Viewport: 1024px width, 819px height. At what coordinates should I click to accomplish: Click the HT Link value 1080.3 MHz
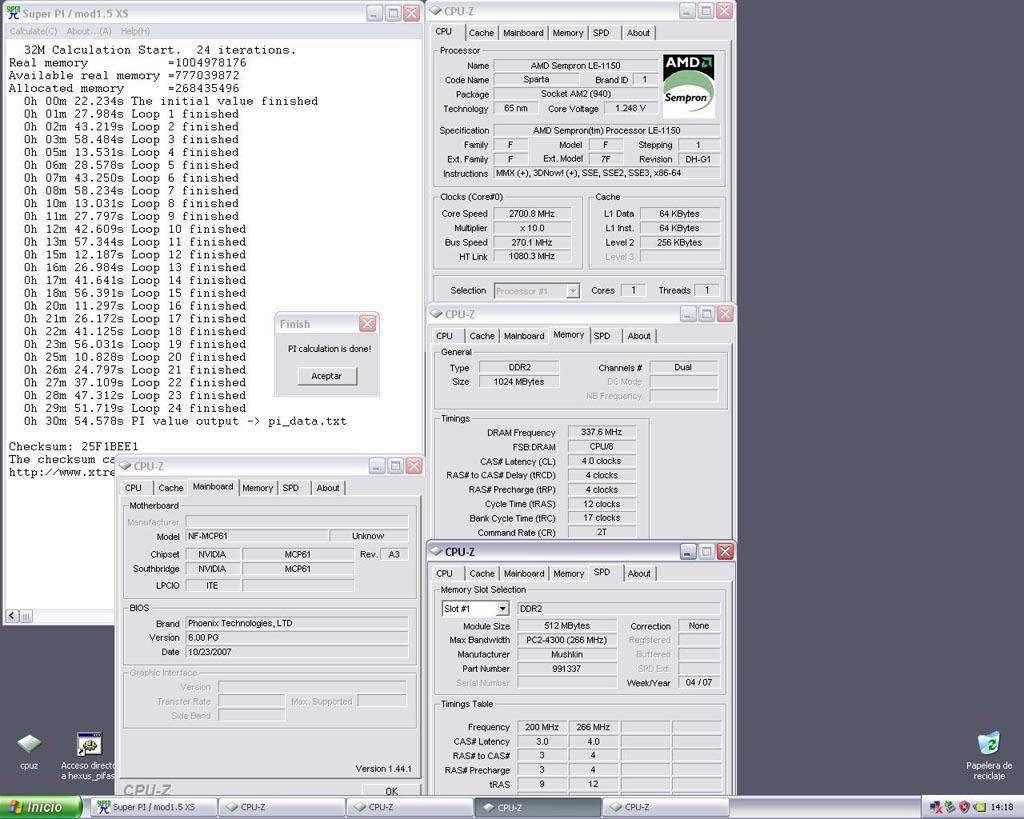pos(532,257)
